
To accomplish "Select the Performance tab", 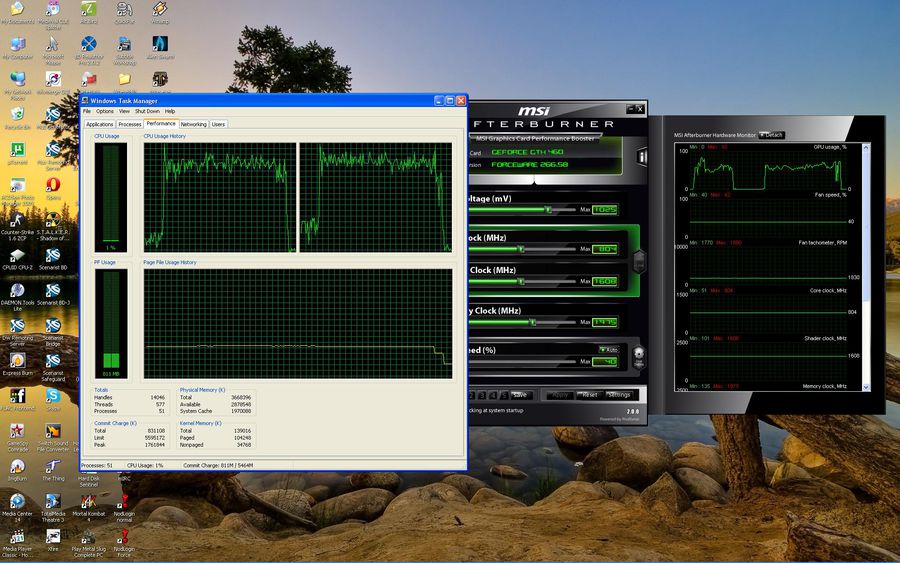I will (161, 123).
